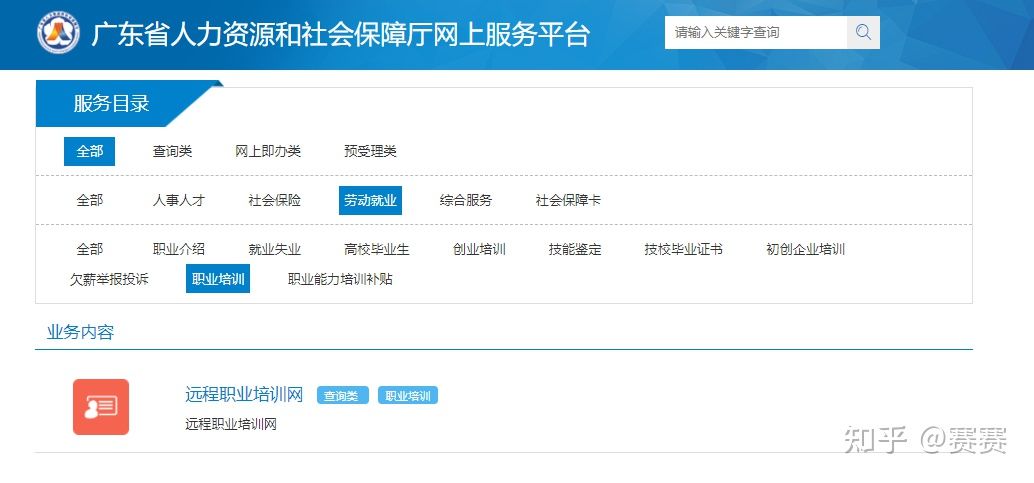Select 查询类 service type filter
This screenshot has height=483, width=1034.
click(x=172, y=151)
